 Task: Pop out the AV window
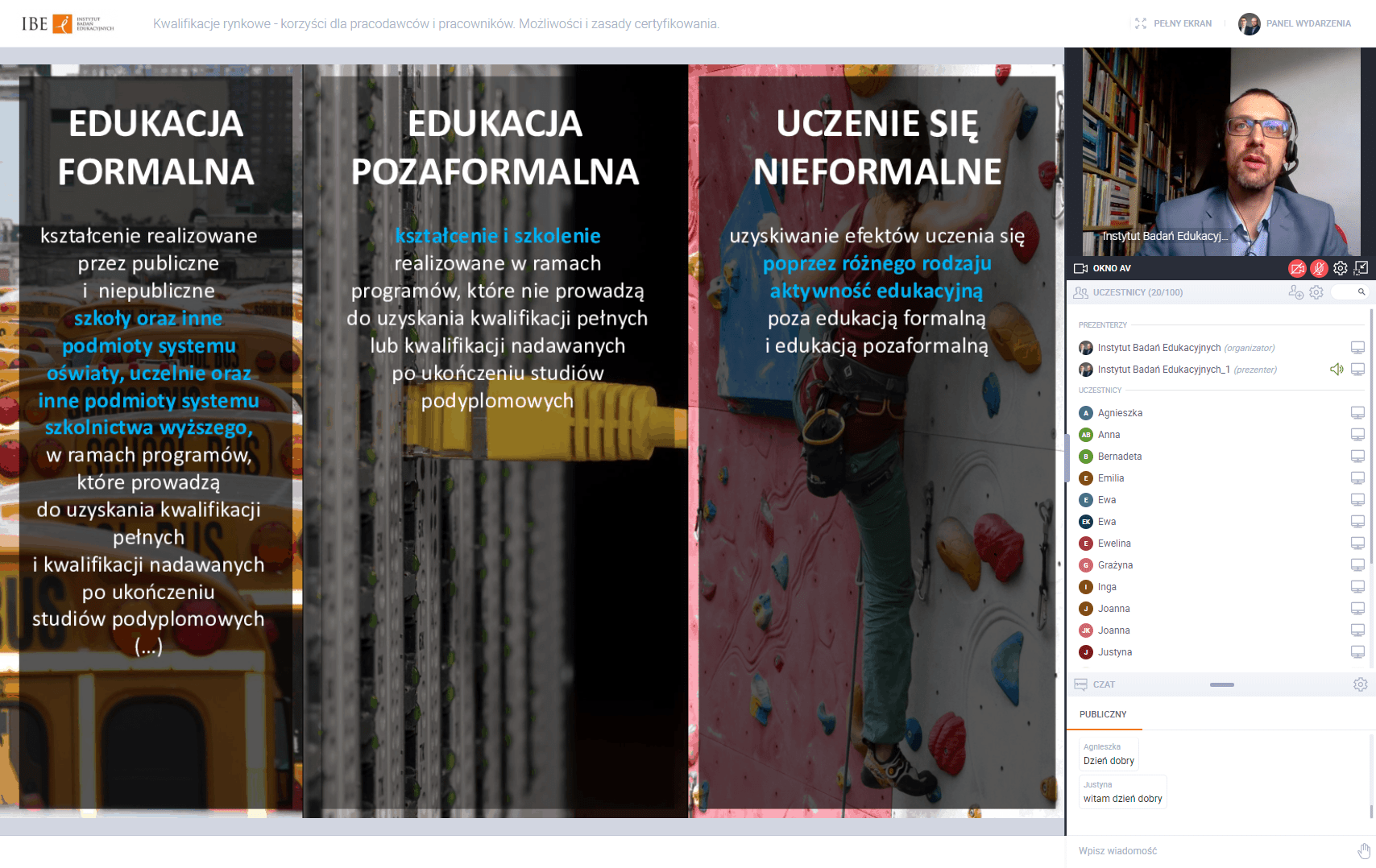(x=1361, y=268)
